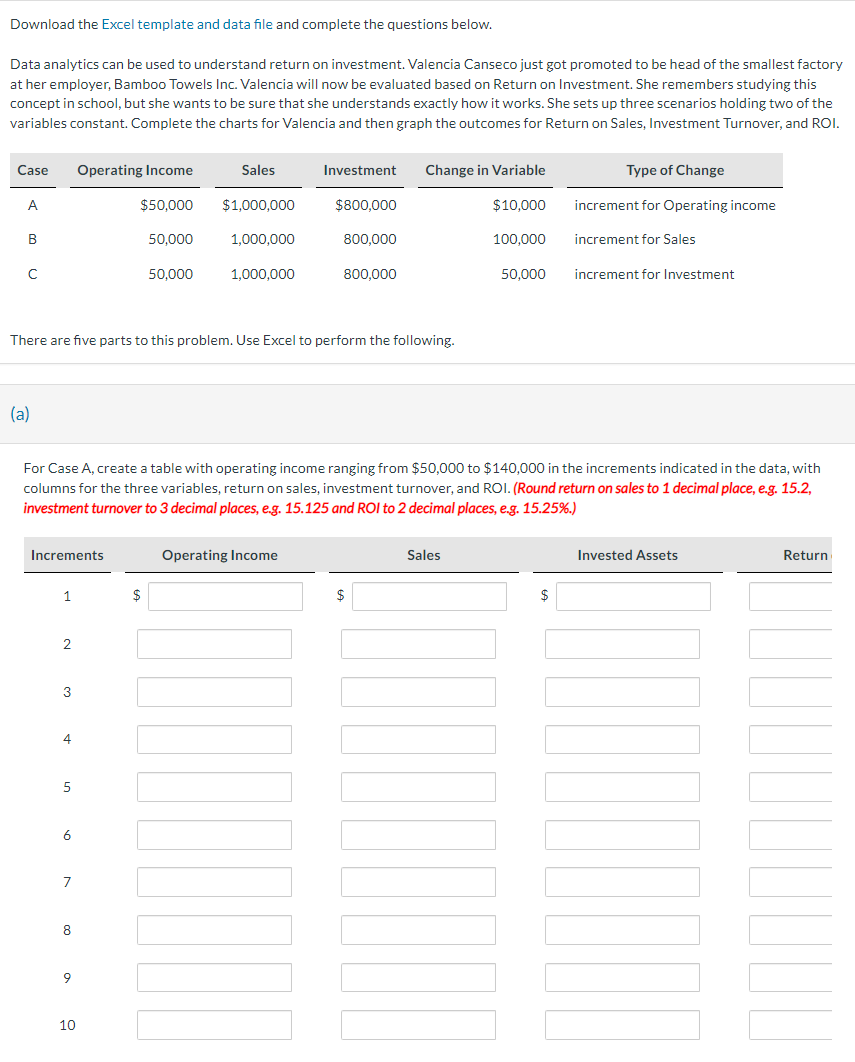Select the Sales input for increment 6

418,835
